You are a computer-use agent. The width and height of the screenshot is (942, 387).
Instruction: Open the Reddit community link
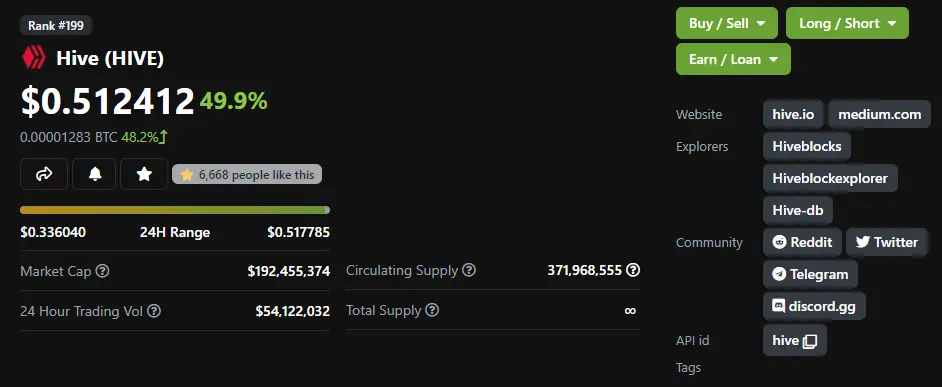pos(802,242)
